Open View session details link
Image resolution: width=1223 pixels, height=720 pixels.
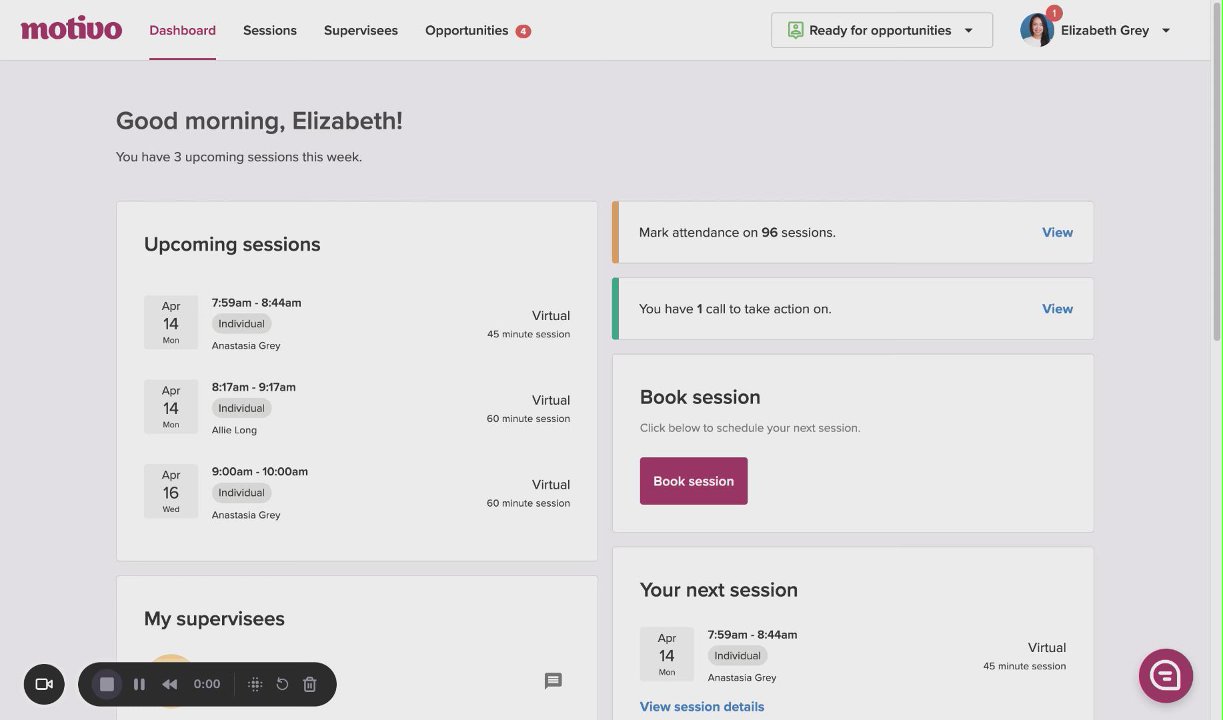point(702,706)
